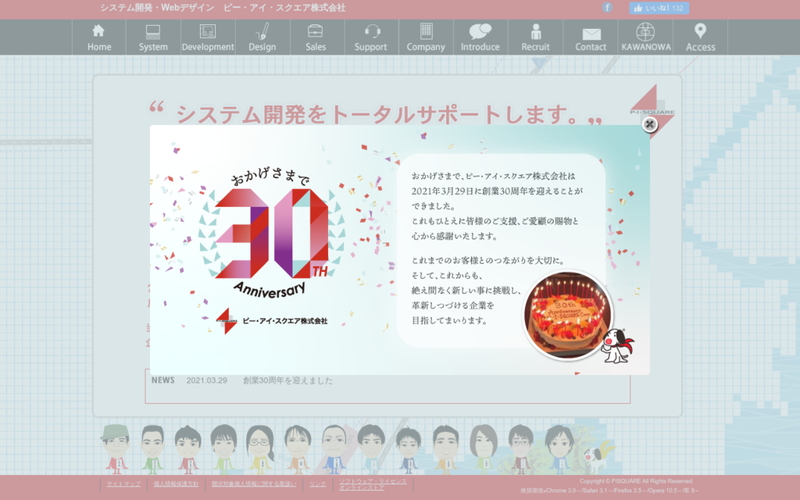
Task: Click the news date 2021.03.29
Action: click(207, 381)
